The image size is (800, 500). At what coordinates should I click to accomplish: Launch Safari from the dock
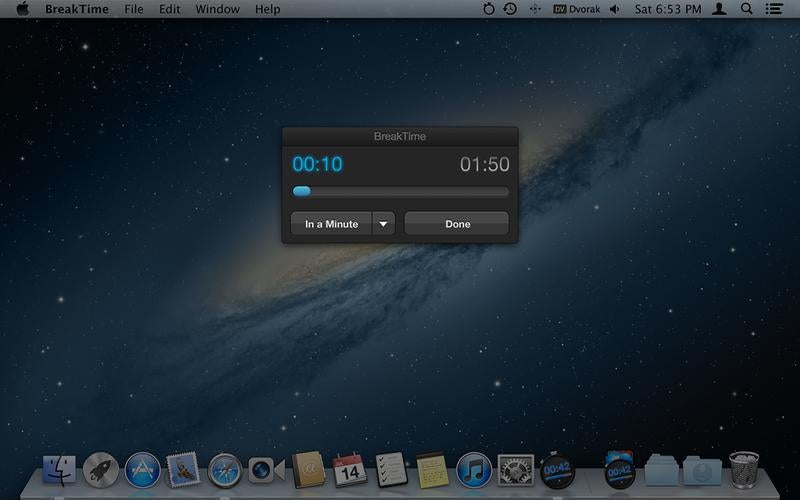(225, 469)
